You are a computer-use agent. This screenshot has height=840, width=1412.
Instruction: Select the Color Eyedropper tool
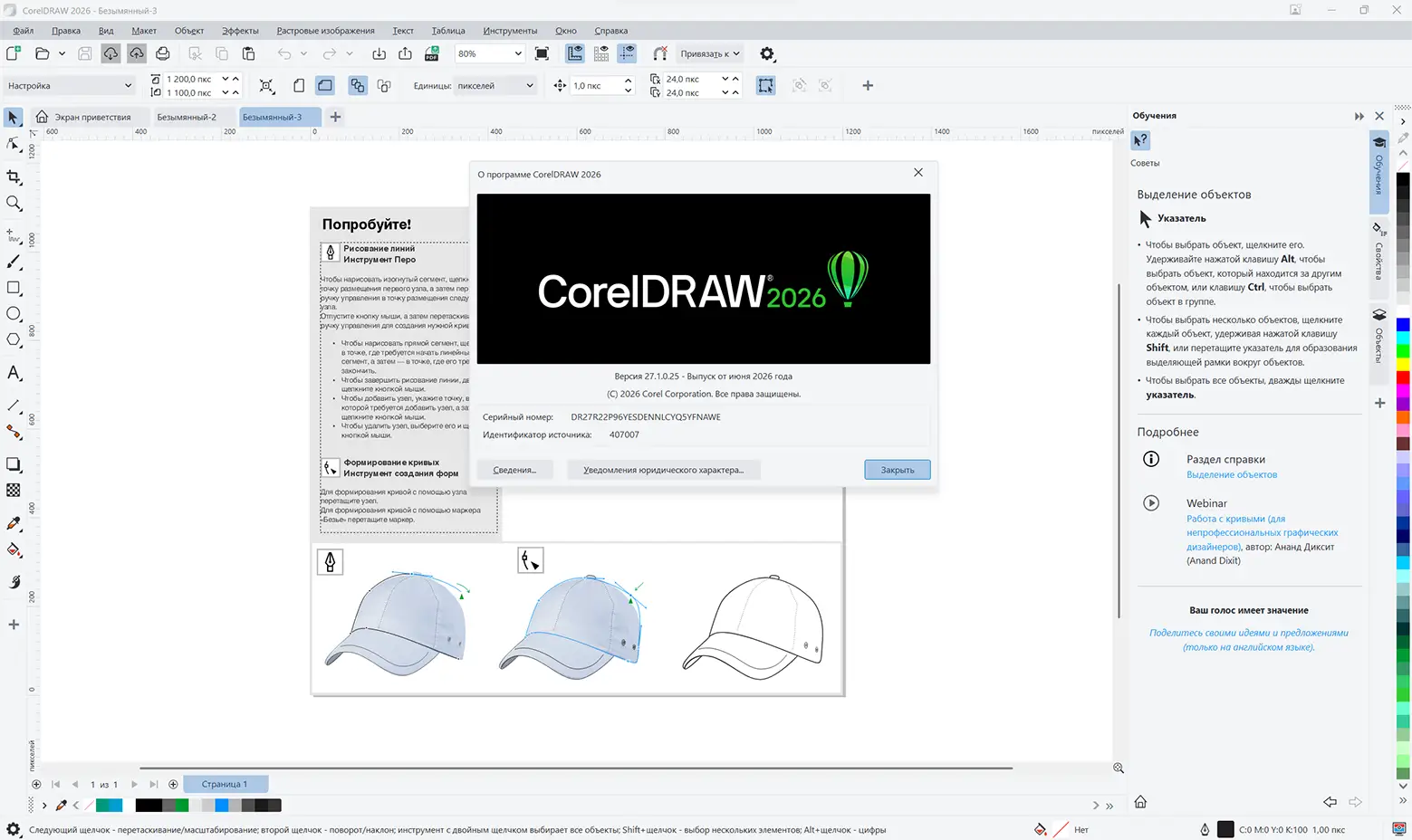click(14, 523)
